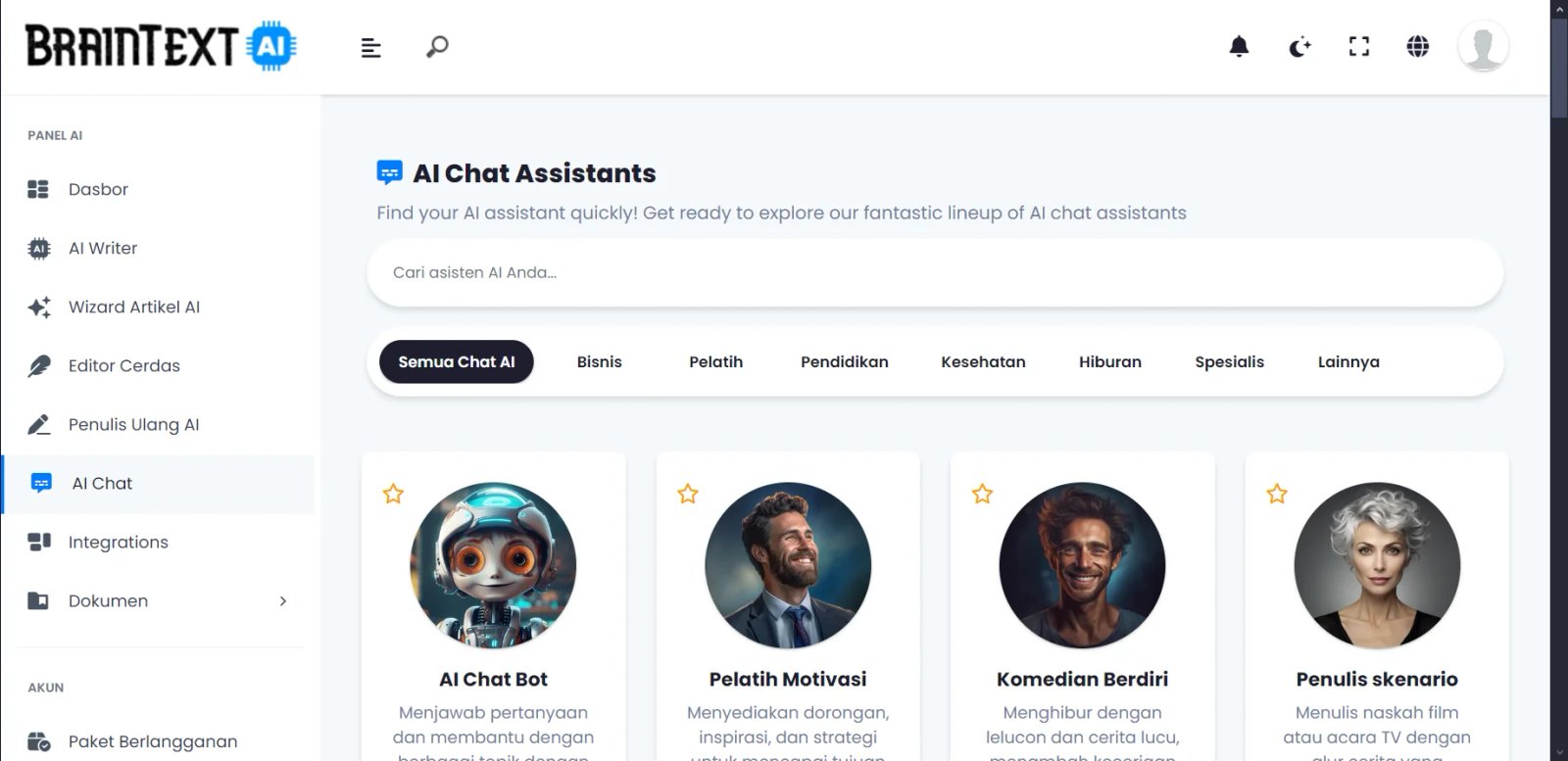Open the Hiburan category tab
This screenshot has width=1568, height=761.
[x=1109, y=361]
